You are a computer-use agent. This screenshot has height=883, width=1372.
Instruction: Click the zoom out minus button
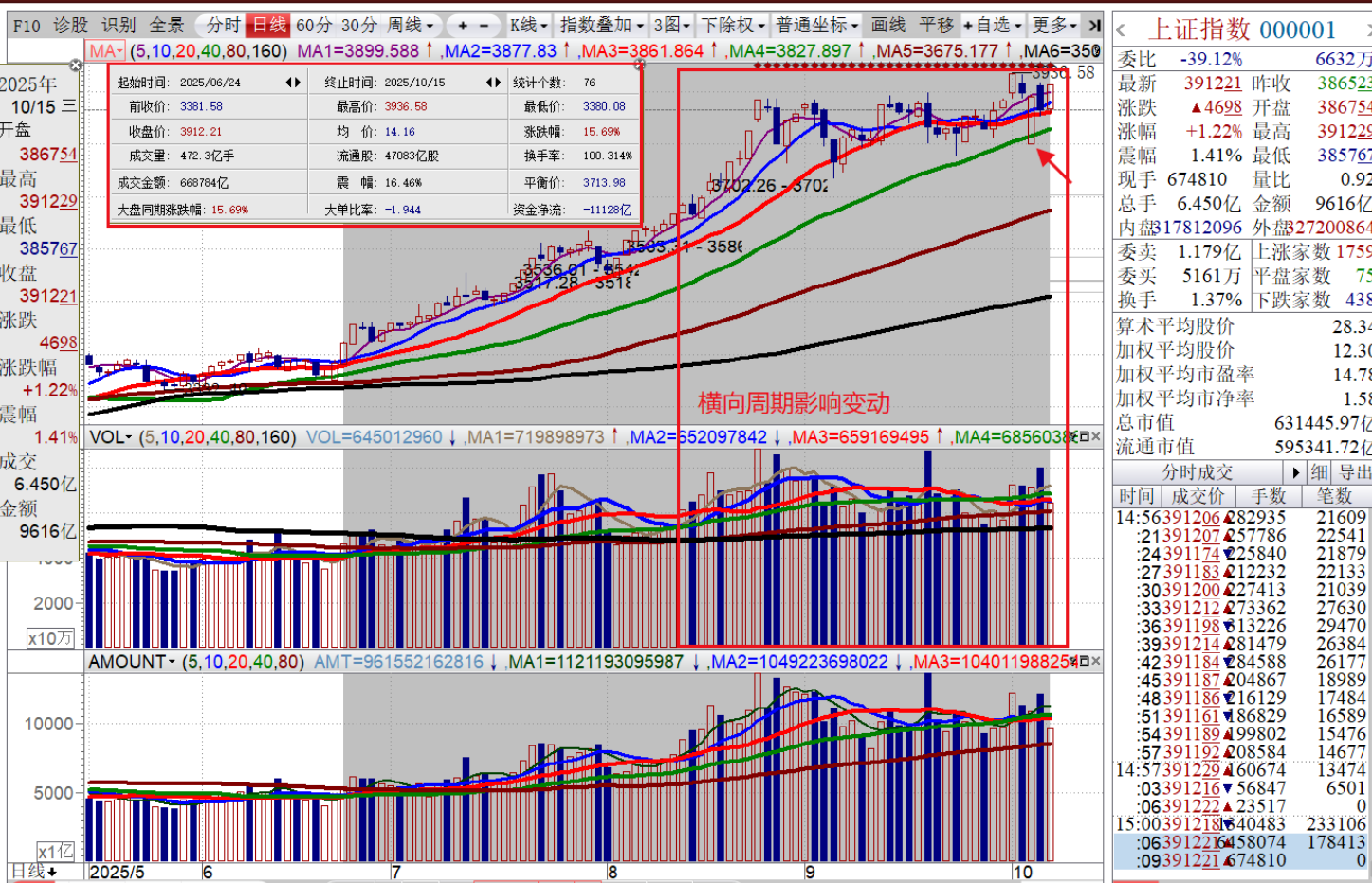point(485,26)
